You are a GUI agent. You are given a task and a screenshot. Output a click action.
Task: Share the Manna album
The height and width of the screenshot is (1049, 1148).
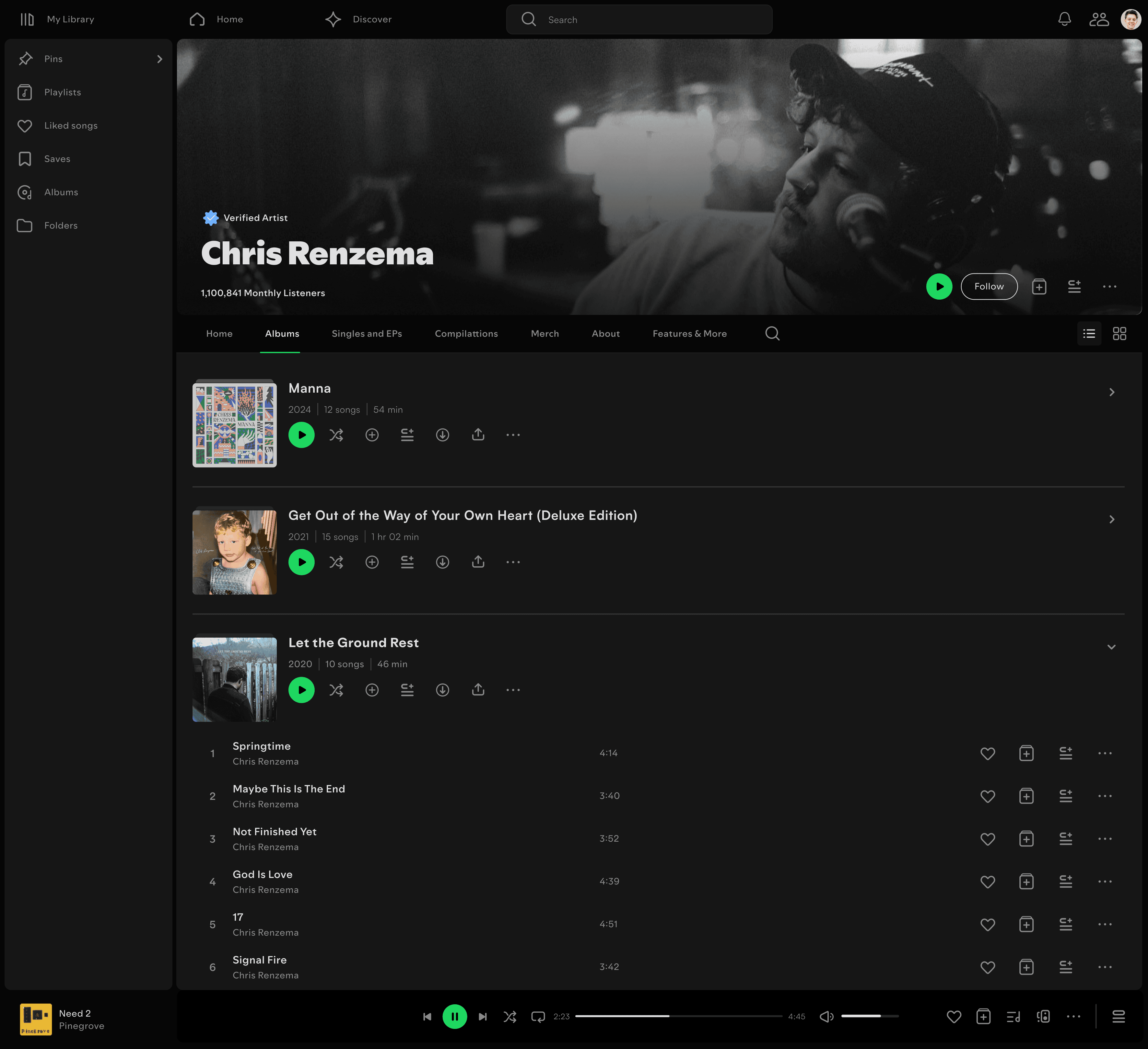coord(478,434)
